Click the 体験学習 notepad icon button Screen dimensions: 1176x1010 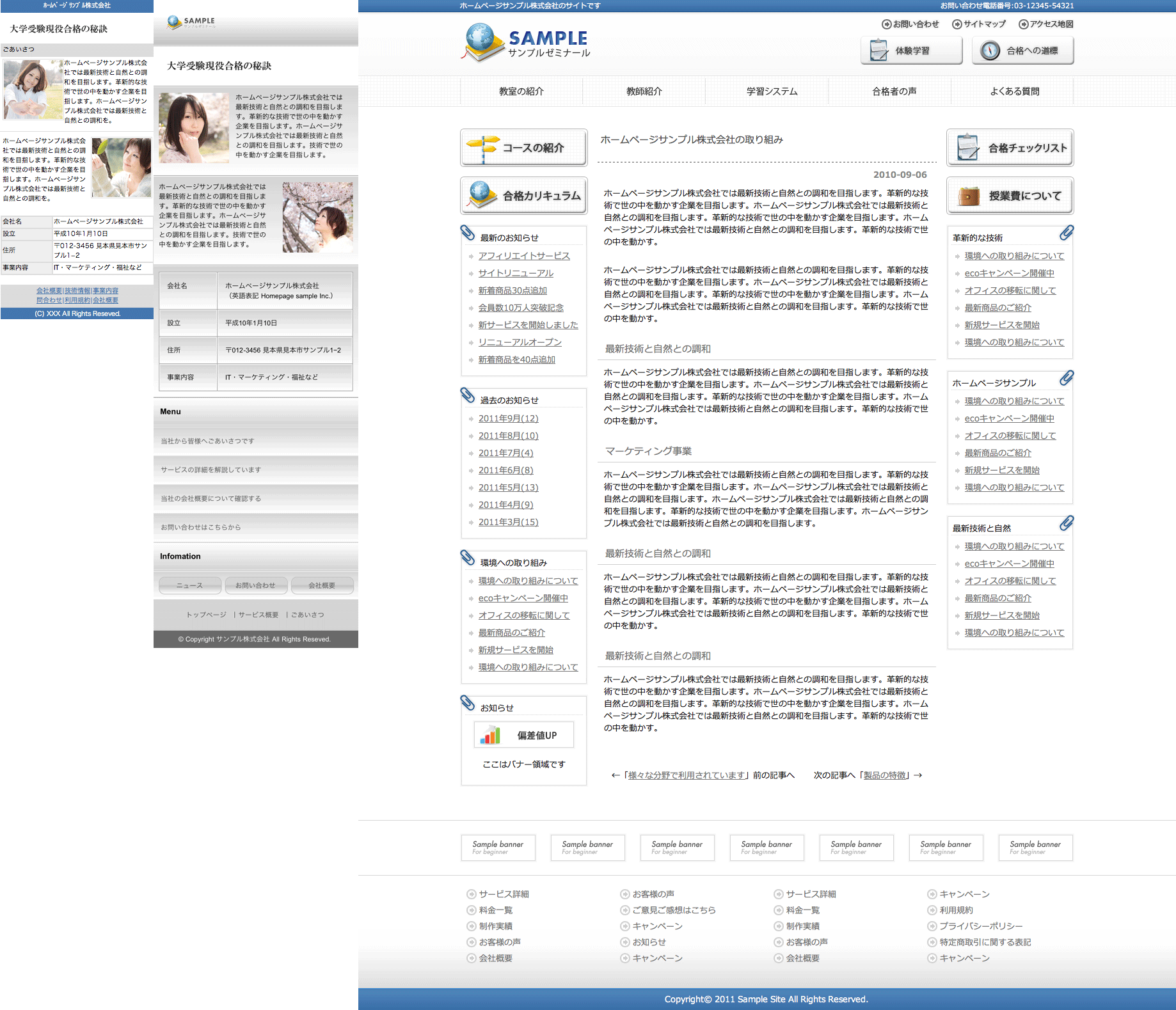click(x=911, y=51)
